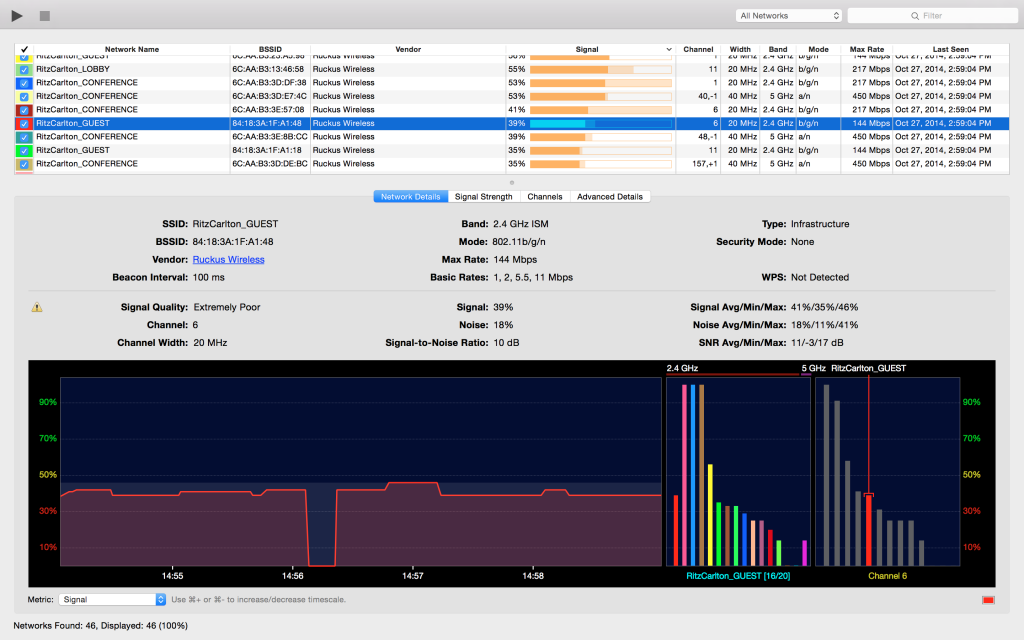Click the blue signal bar of selected RitzCarlton_GUEST
This screenshot has height=640, width=1024.
(x=601, y=123)
